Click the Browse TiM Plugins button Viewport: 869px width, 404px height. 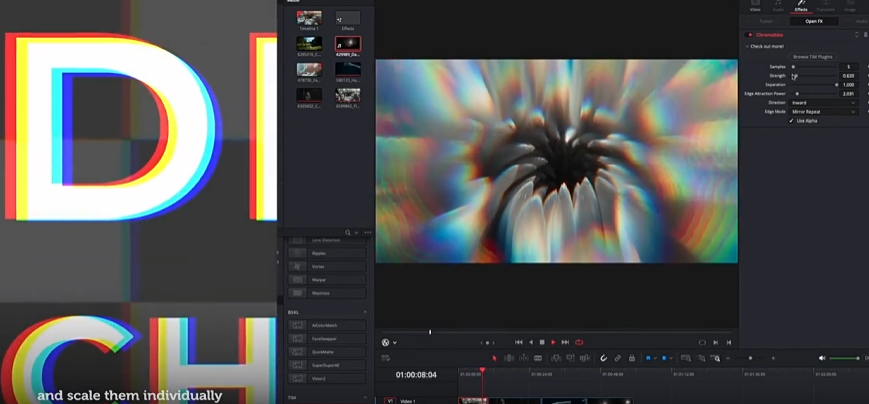(x=812, y=57)
